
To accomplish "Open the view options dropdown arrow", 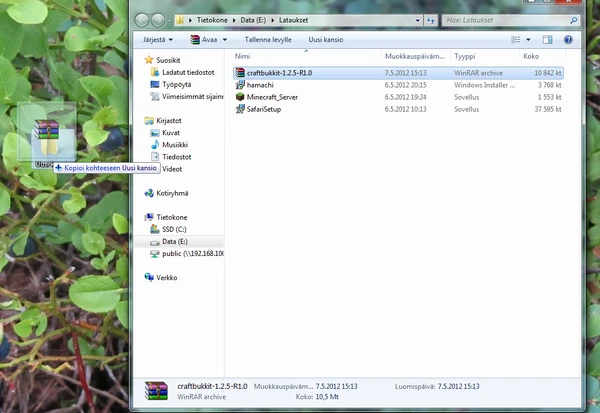I will (528, 39).
